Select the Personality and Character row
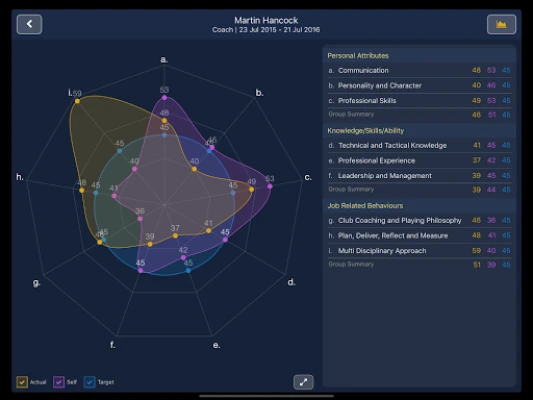This screenshot has height=400, width=533. [x=419, y=85]
